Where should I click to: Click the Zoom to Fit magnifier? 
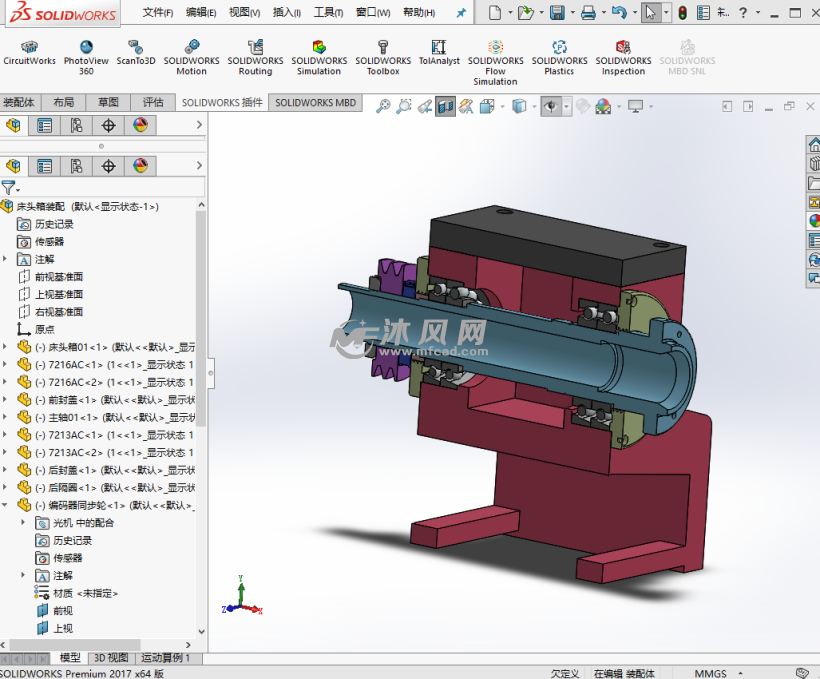click(x=383, y=107)
